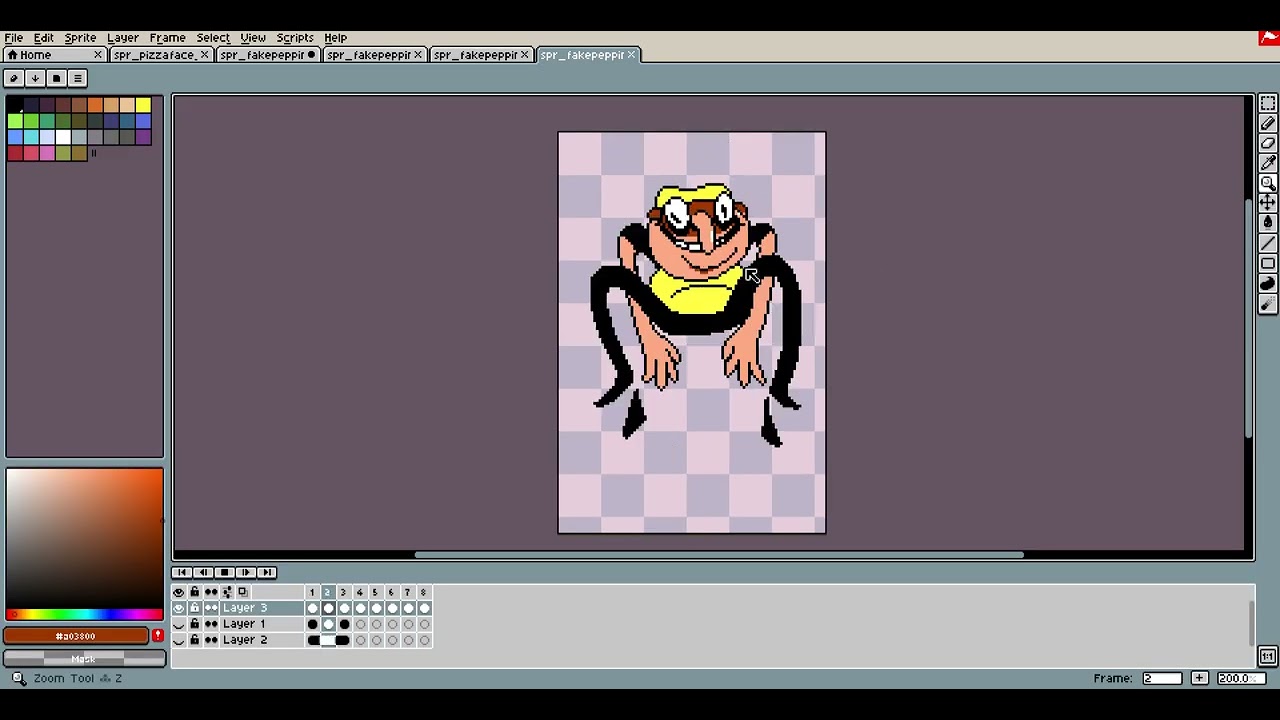Screen dimensions: 1280x720
Task: Select the Eyedropper tool
Action: click(x=1267, y=163)
